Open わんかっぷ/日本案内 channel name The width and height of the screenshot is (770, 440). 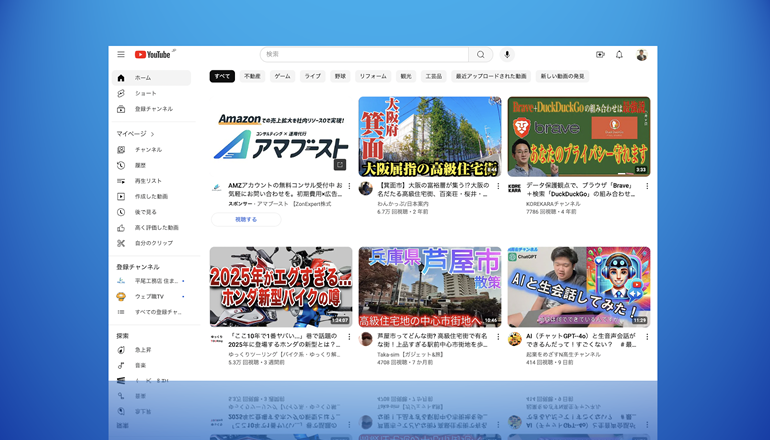coord(403,204)
